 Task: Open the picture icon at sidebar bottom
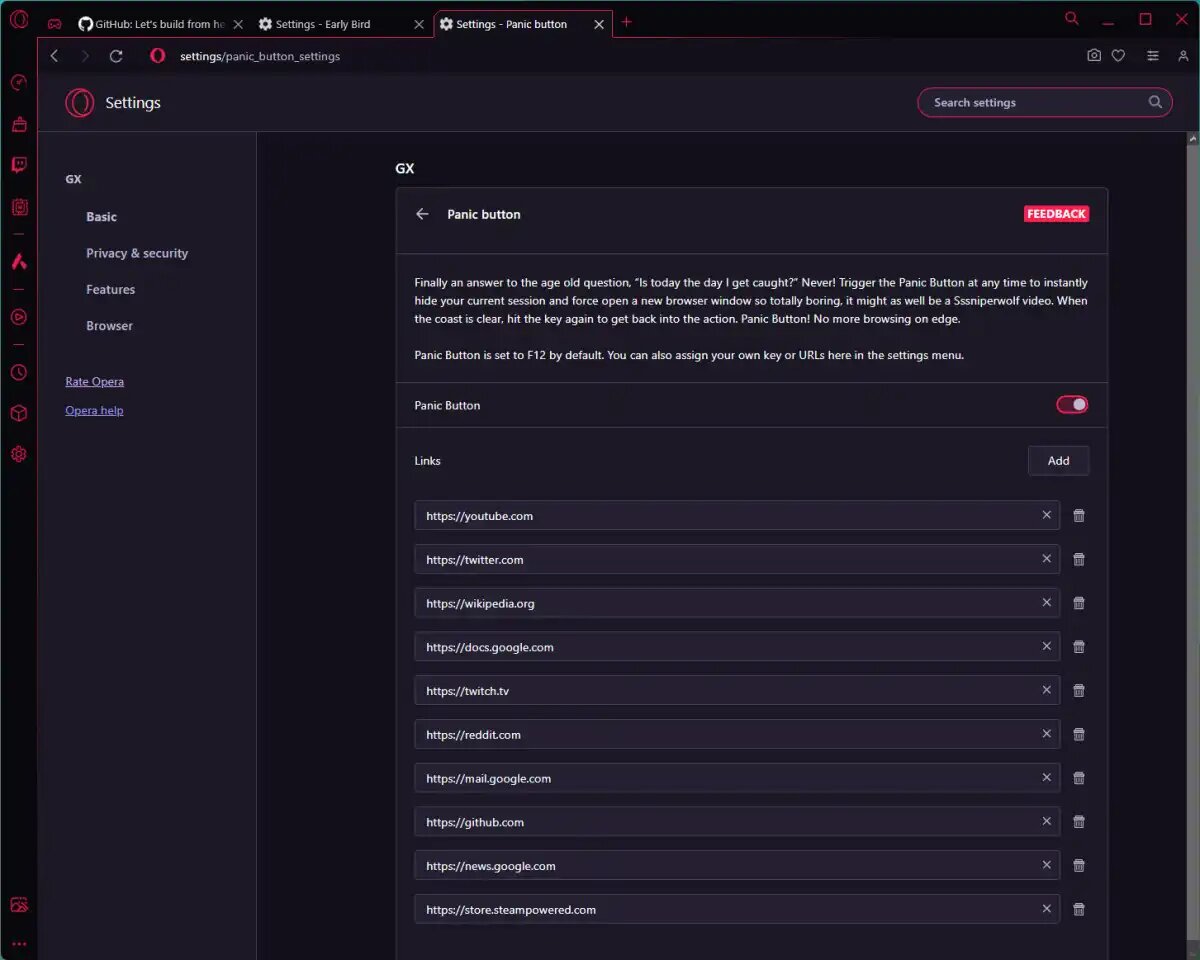[x=19, y=904]
